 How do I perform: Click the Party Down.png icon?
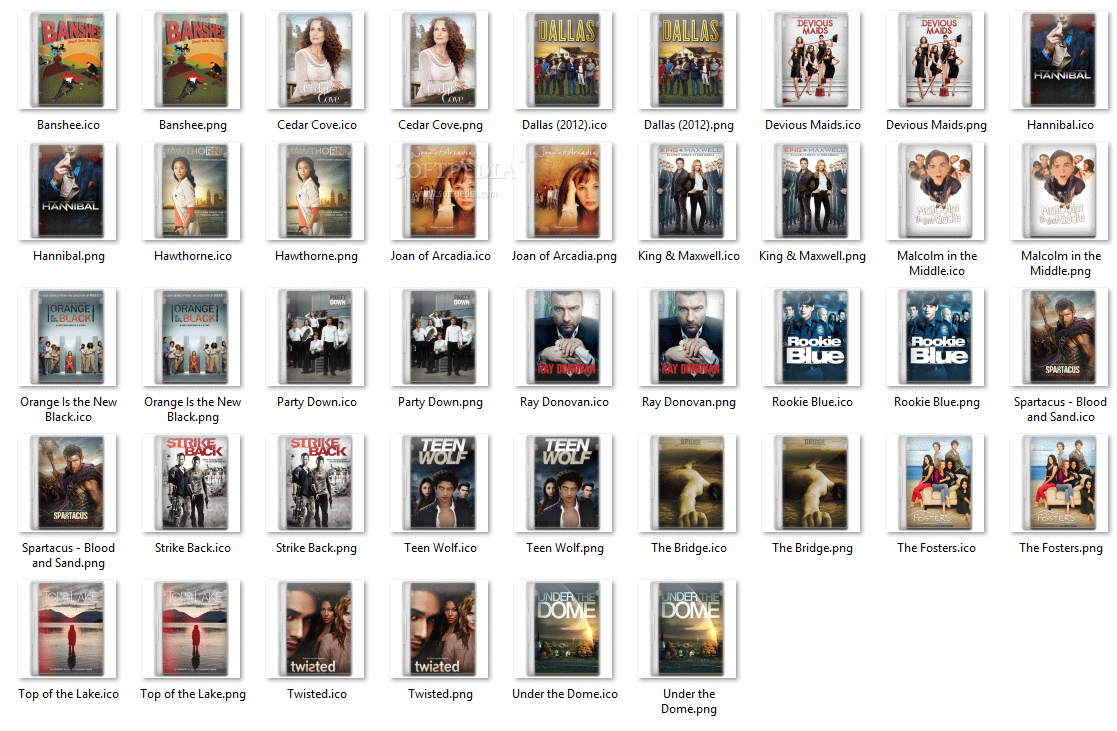440,337
